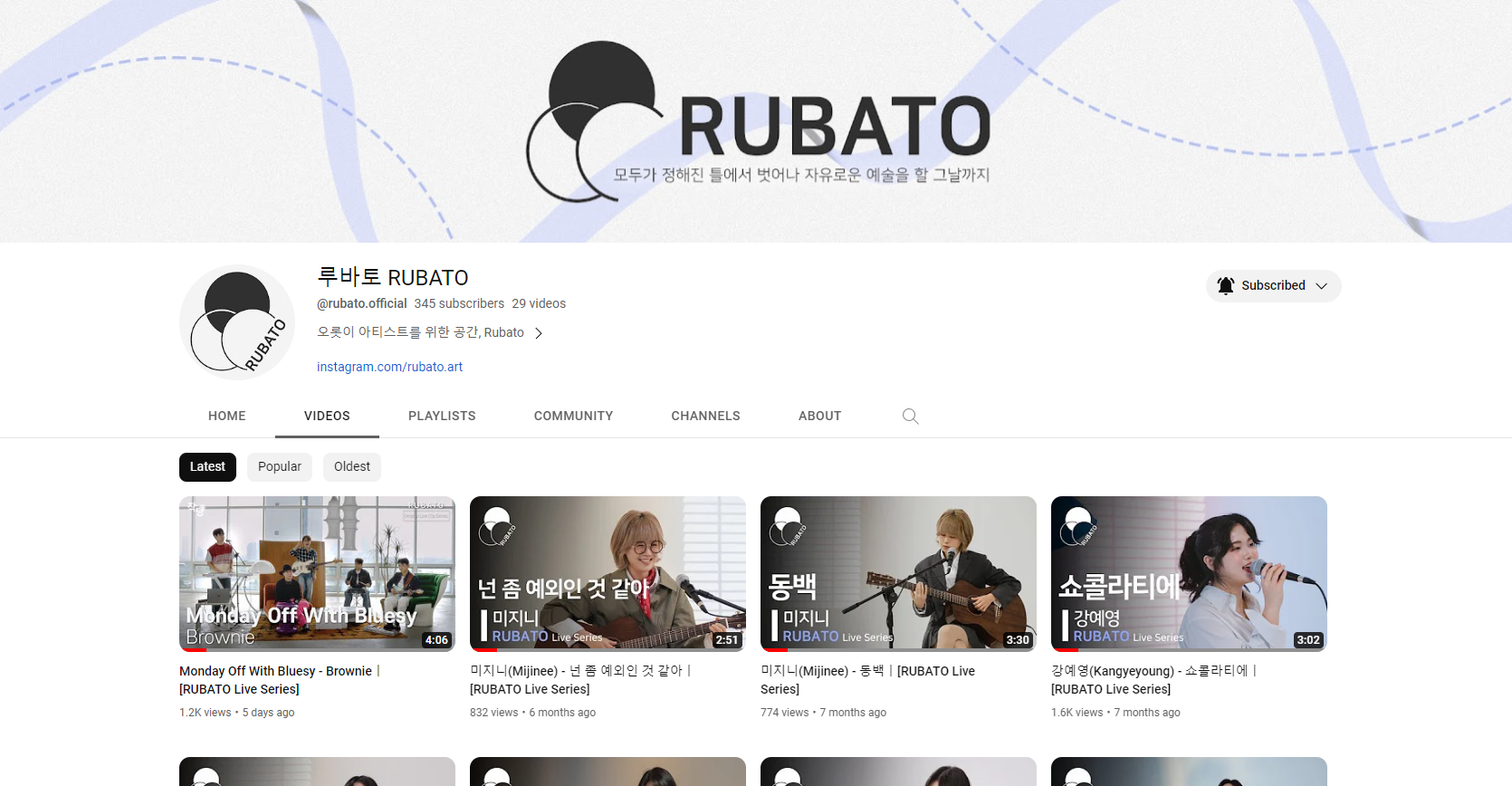
Task: Open the instagram.com/rubato.art link
Action: [x=389, y=367]
